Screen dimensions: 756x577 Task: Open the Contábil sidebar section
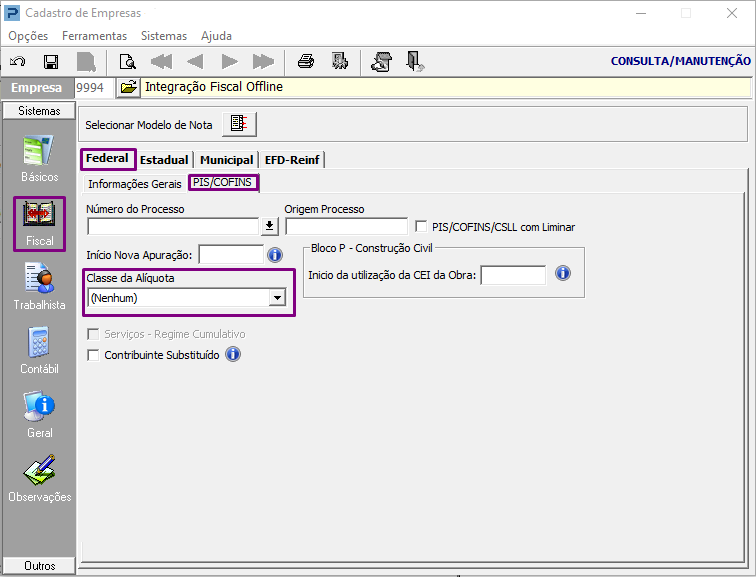tap(39, 350)
